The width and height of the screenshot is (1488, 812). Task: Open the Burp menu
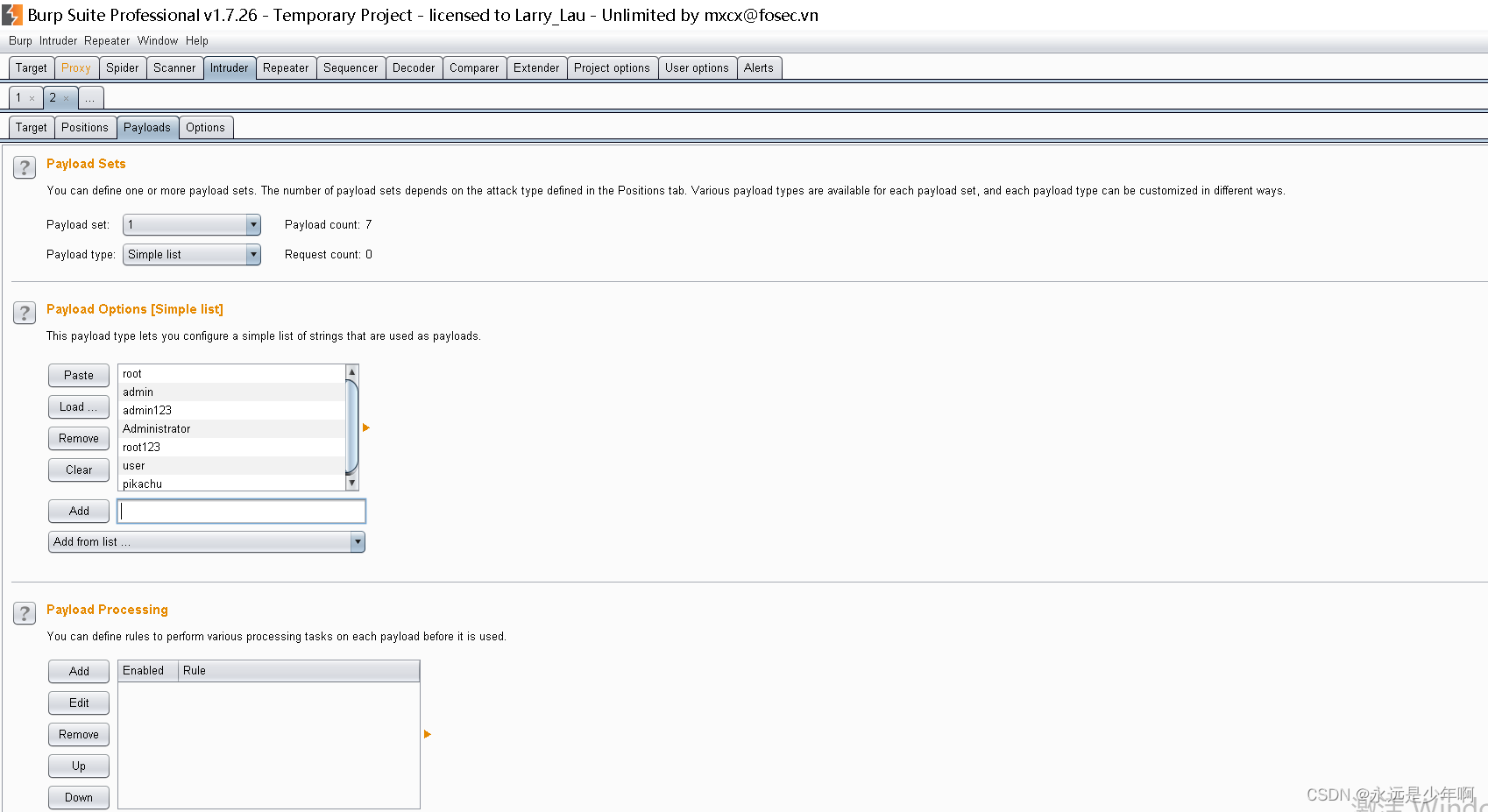(x=20, y=41)
